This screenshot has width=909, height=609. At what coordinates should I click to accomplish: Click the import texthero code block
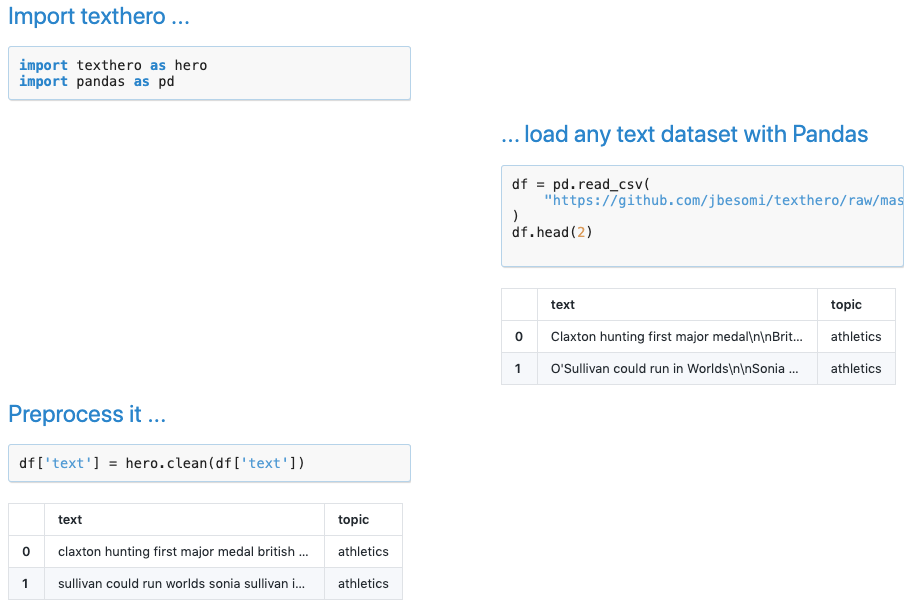coord(209,73)
